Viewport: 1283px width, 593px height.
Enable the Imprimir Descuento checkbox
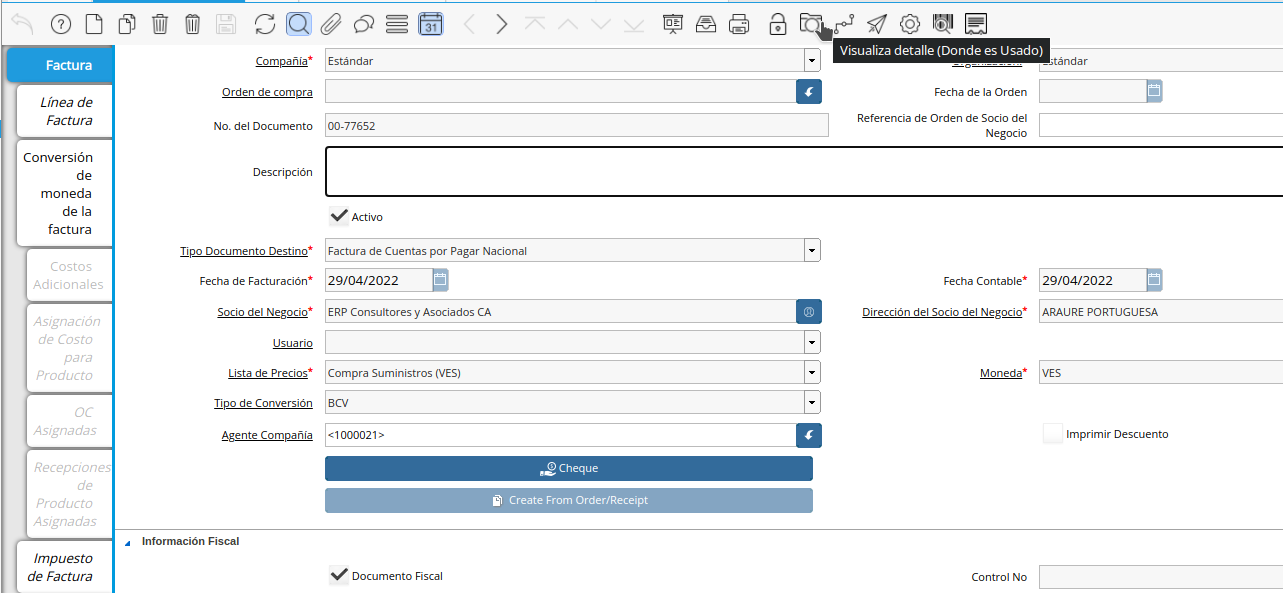coord(1052,433)
